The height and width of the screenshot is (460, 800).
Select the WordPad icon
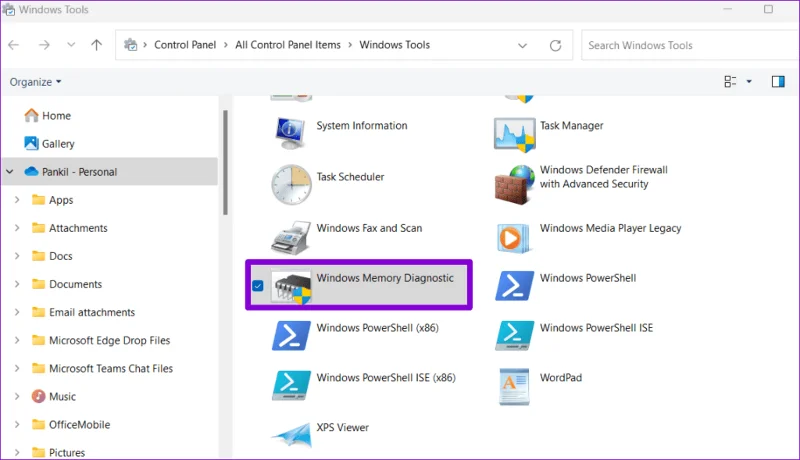pos(514,387)
